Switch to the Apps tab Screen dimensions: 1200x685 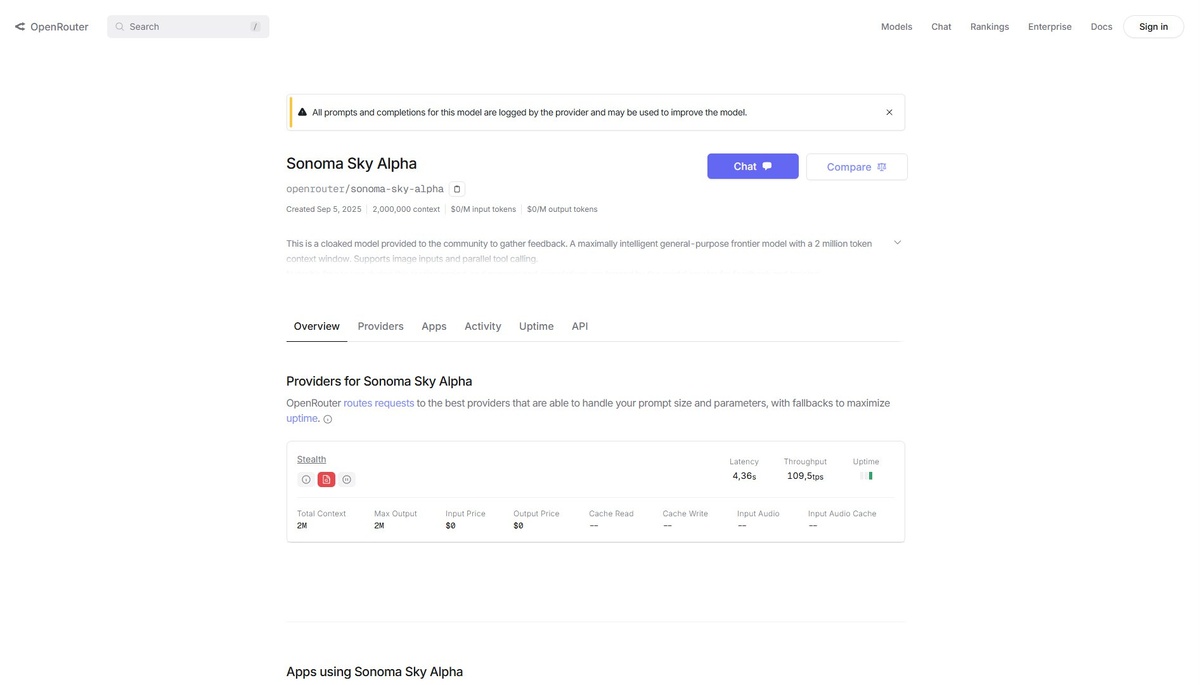coord(434,326)
